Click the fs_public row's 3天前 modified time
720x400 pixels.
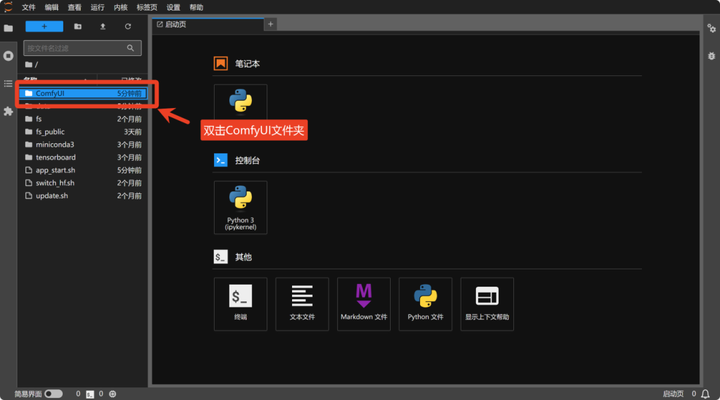133,132
